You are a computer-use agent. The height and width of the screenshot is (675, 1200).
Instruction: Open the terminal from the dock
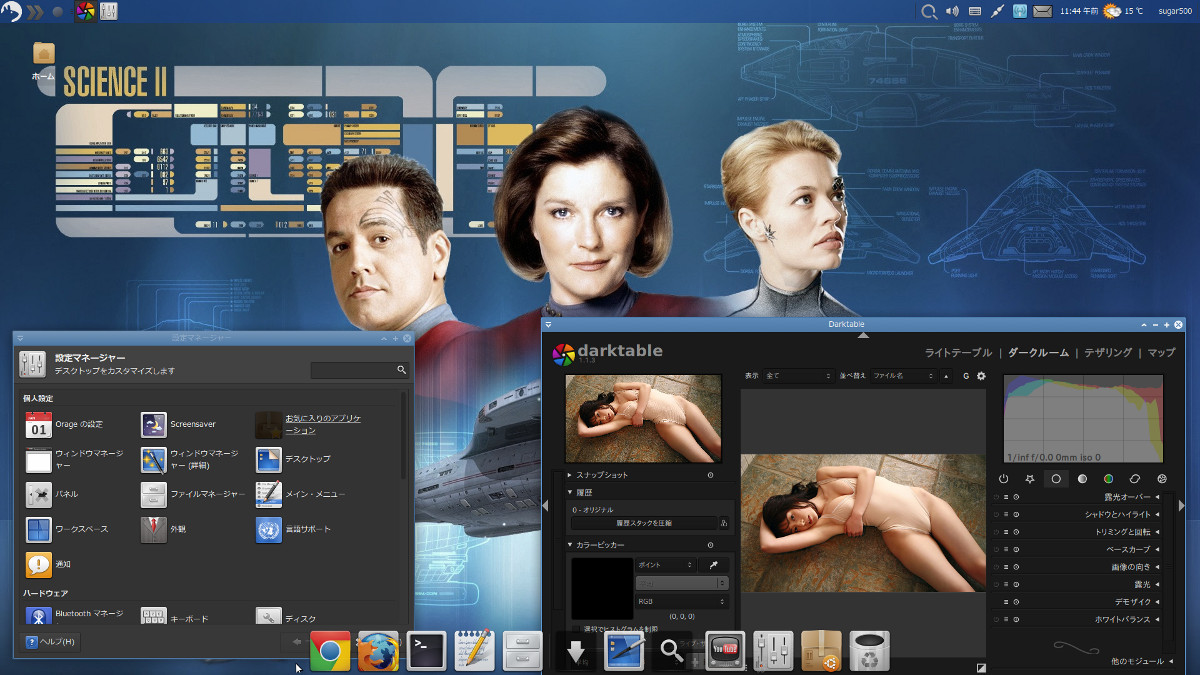tap(426, 652)
